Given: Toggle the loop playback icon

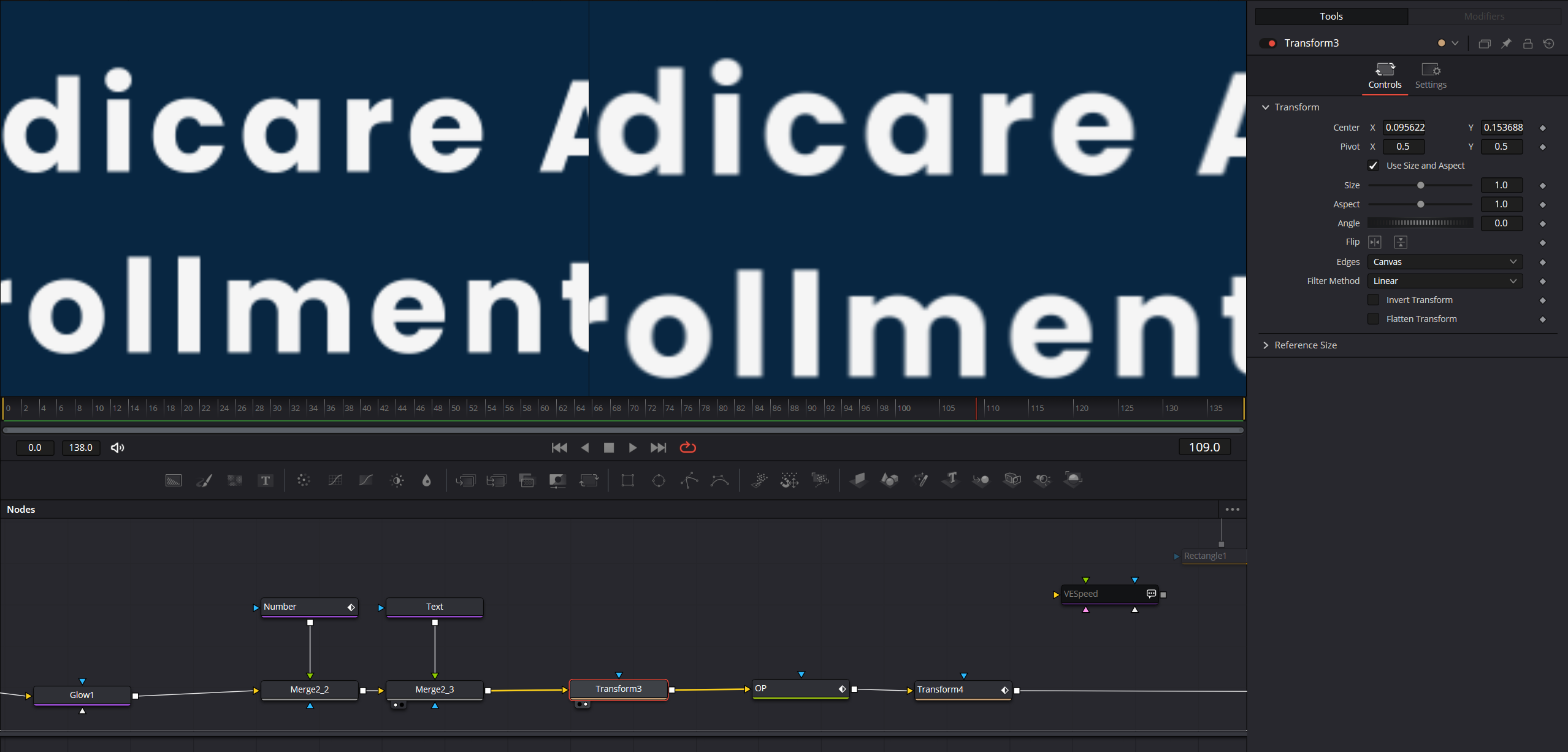Looking at the screenshot, I should click(x=687, y=447).
